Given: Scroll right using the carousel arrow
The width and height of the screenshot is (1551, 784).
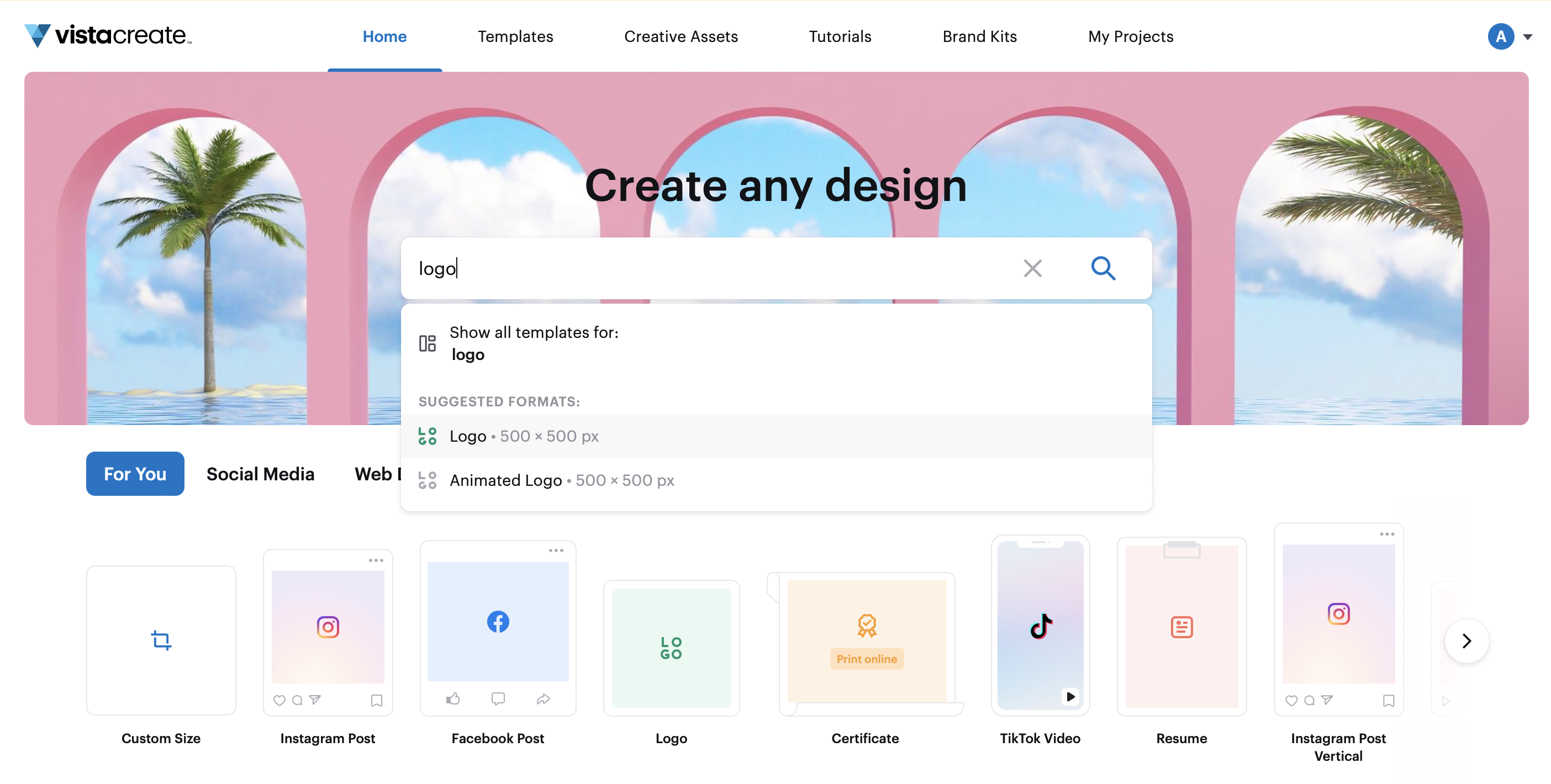Looking at the screenshot, I should coord(1466,640).
